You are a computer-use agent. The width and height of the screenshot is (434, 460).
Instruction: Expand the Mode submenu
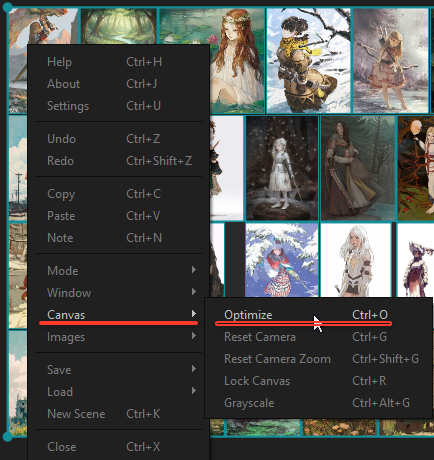pos(119,271)
